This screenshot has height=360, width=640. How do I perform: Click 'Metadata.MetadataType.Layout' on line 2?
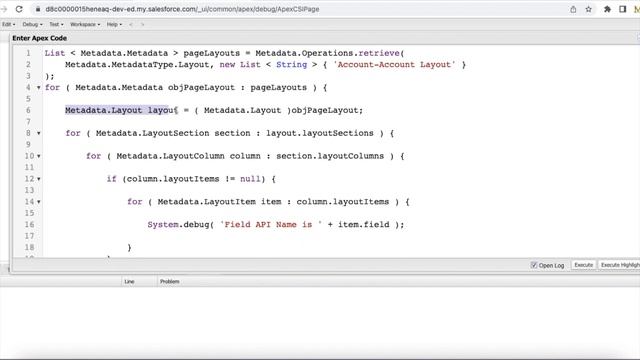tap(138, 64)
